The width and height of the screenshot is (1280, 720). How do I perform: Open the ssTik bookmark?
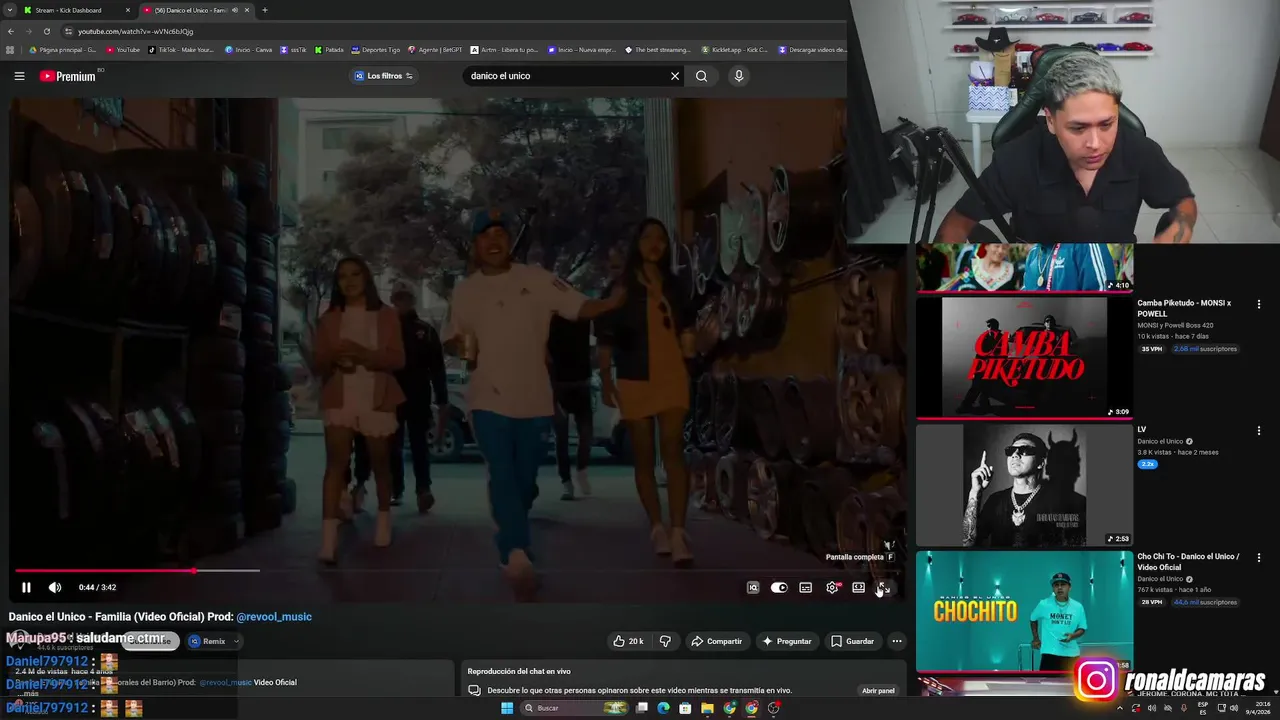(x=294, y=50)
